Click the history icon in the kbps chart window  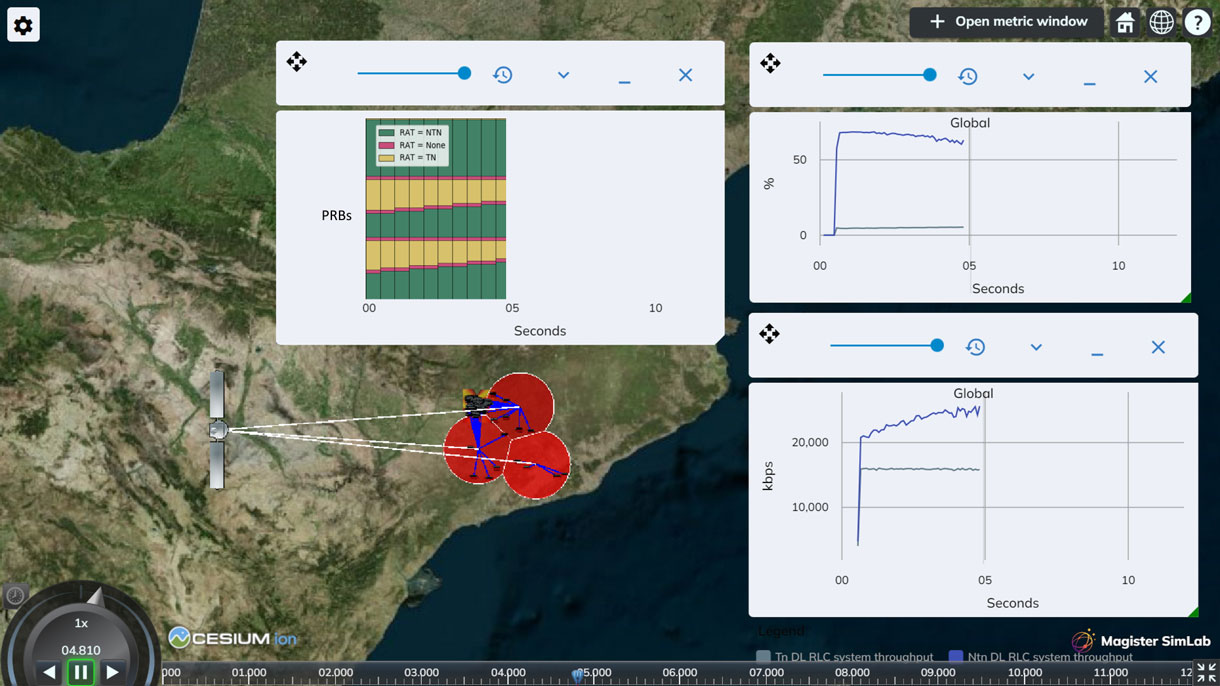point(975,347)
